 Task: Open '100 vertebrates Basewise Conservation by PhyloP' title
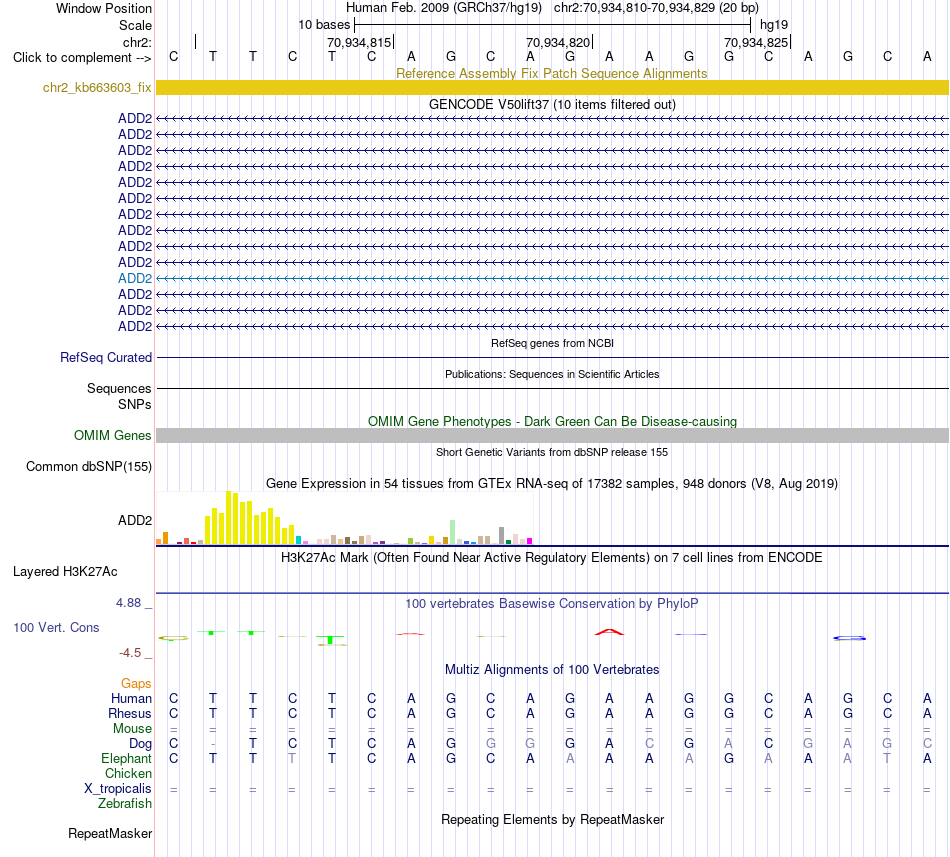pyautogui.click(x=552, y=603)
